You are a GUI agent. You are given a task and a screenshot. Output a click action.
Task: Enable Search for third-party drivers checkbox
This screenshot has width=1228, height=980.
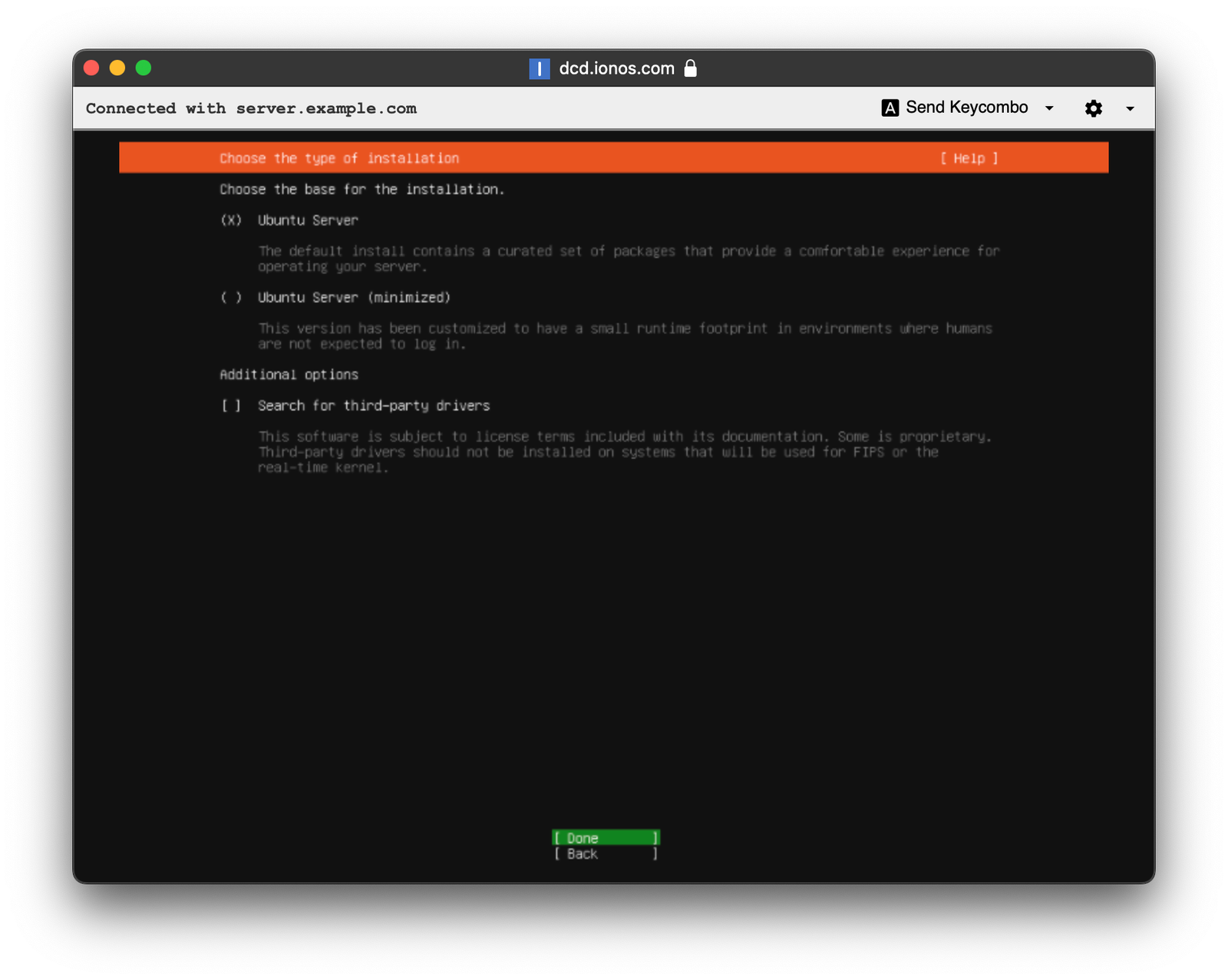(231, 405)
